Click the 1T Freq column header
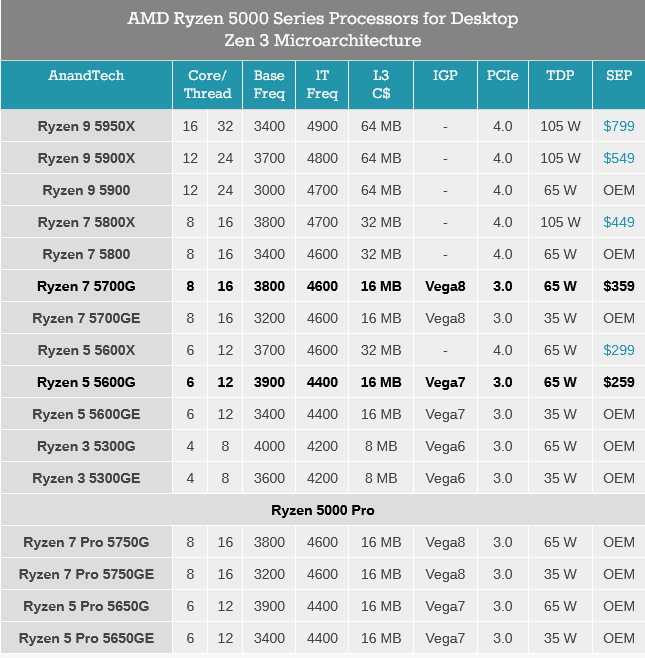The width and height of the screenshot is (645, 658). [x=322, y=84]
